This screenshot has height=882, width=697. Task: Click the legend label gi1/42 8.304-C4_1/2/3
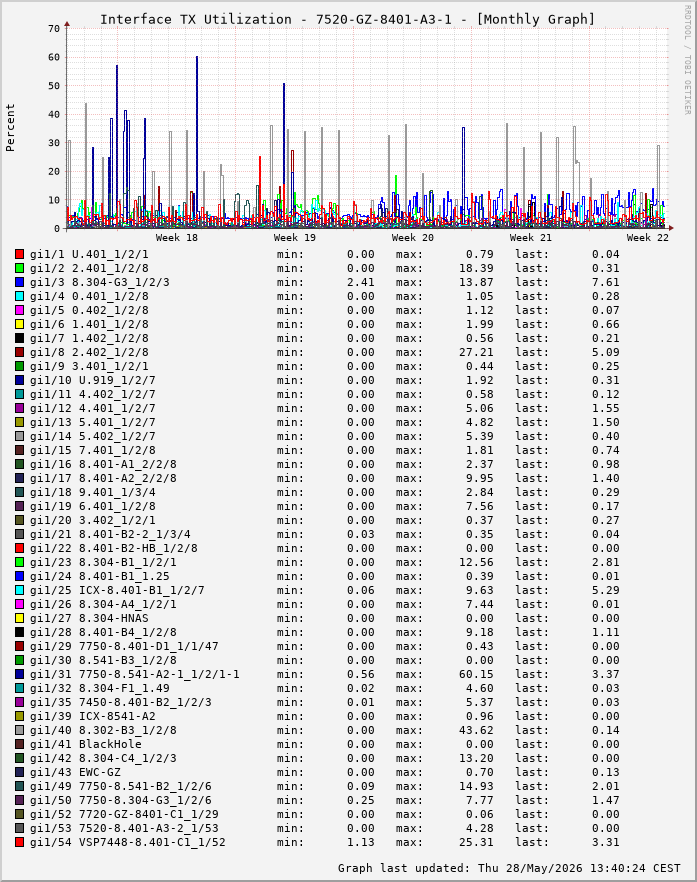(x=103, y=759)
